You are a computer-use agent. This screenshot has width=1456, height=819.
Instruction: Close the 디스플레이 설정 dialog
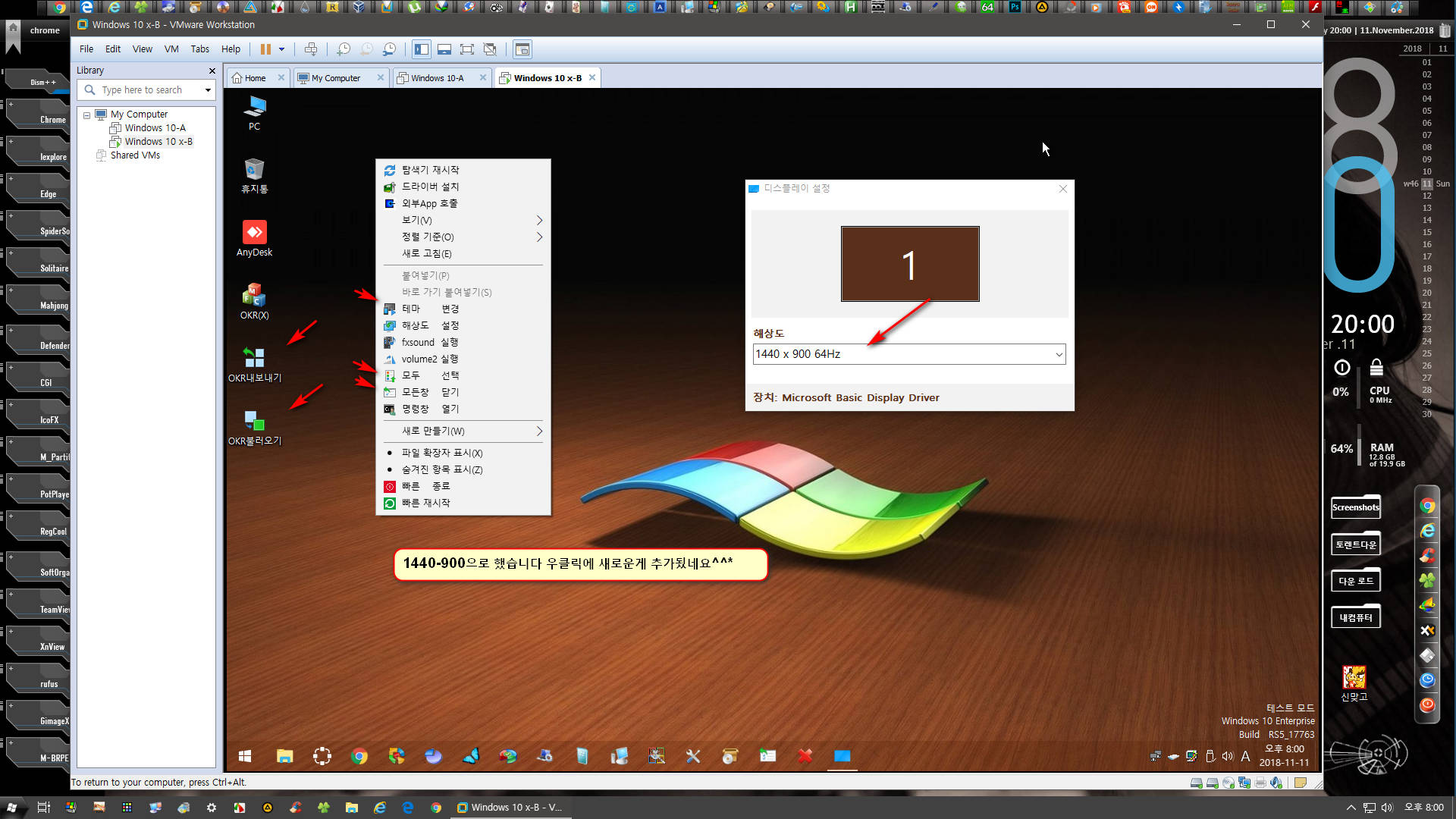point(1062,189)
